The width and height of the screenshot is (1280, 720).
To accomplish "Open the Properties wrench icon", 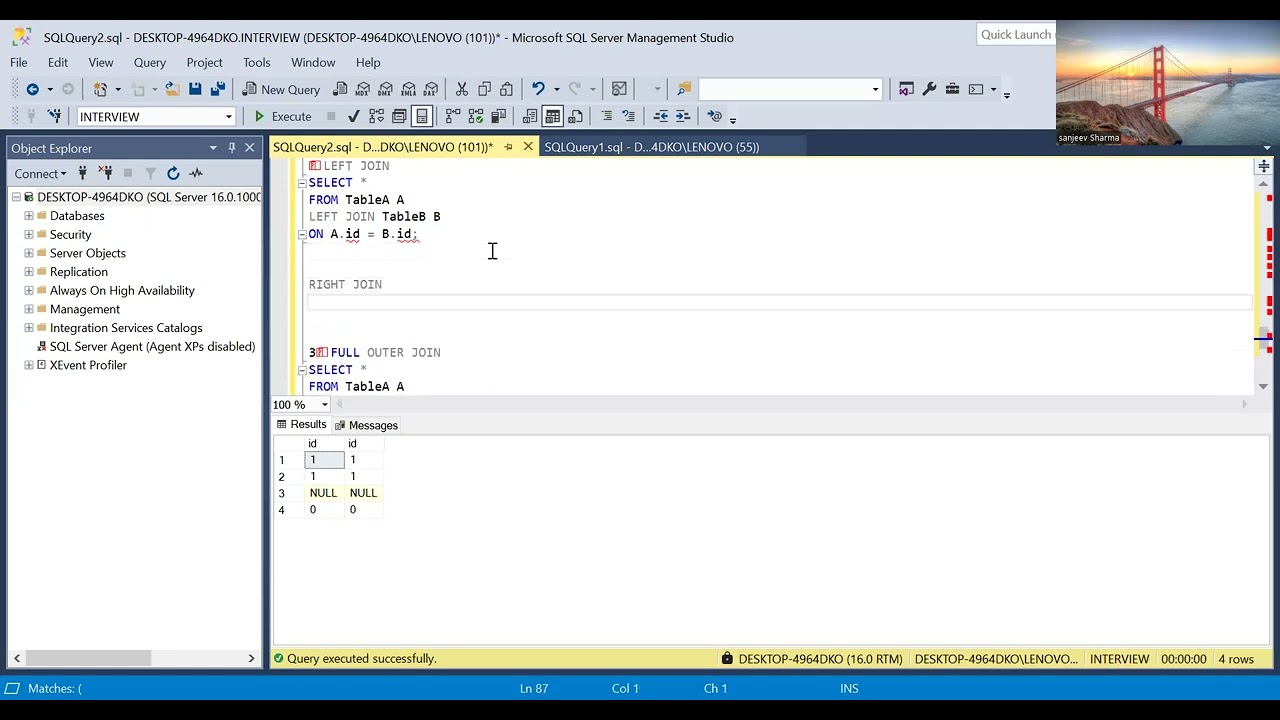I will [x=929, y=89].
